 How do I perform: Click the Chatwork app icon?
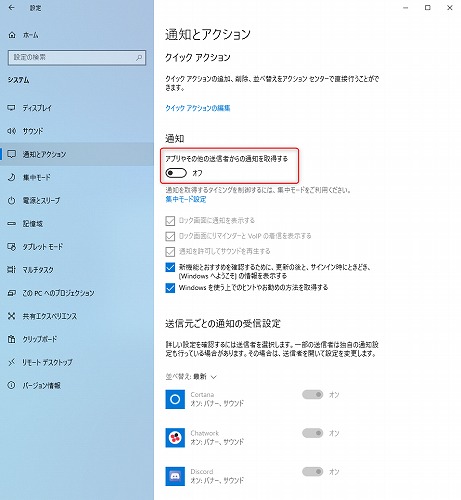tap(175, 438)
